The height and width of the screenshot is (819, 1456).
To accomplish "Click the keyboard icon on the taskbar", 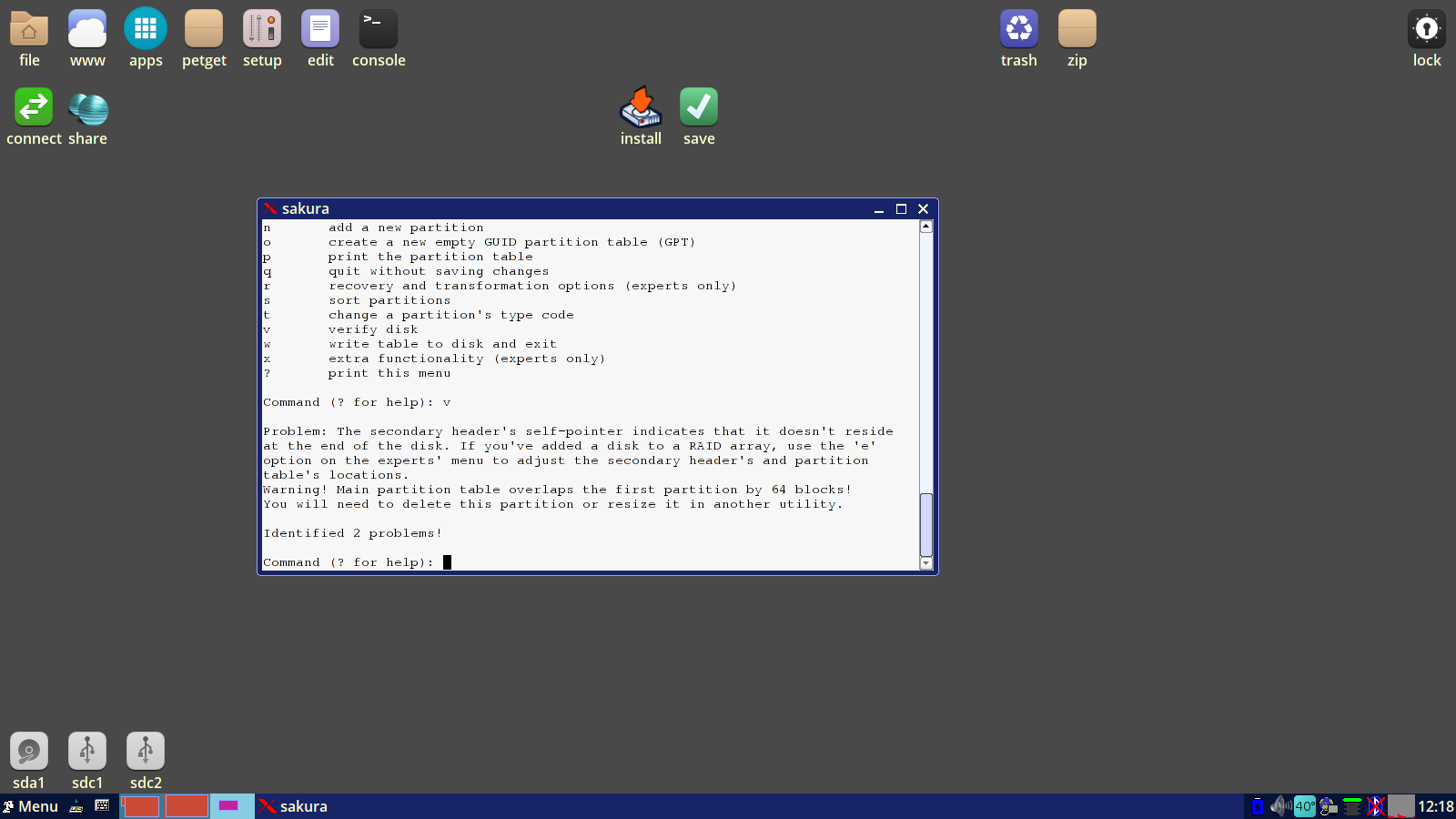I will 102,805.
